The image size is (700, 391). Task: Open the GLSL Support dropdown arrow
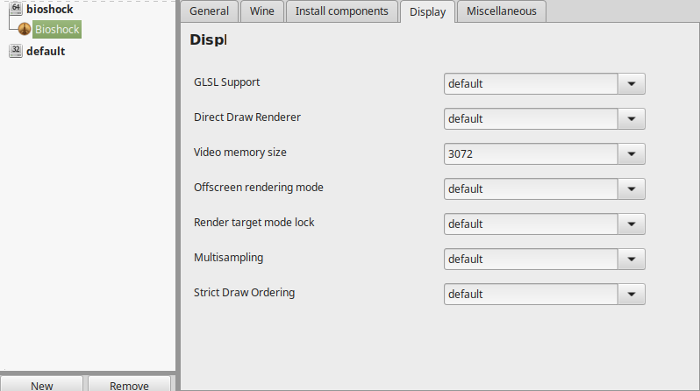pyautogui.click(x=631, y=84)
